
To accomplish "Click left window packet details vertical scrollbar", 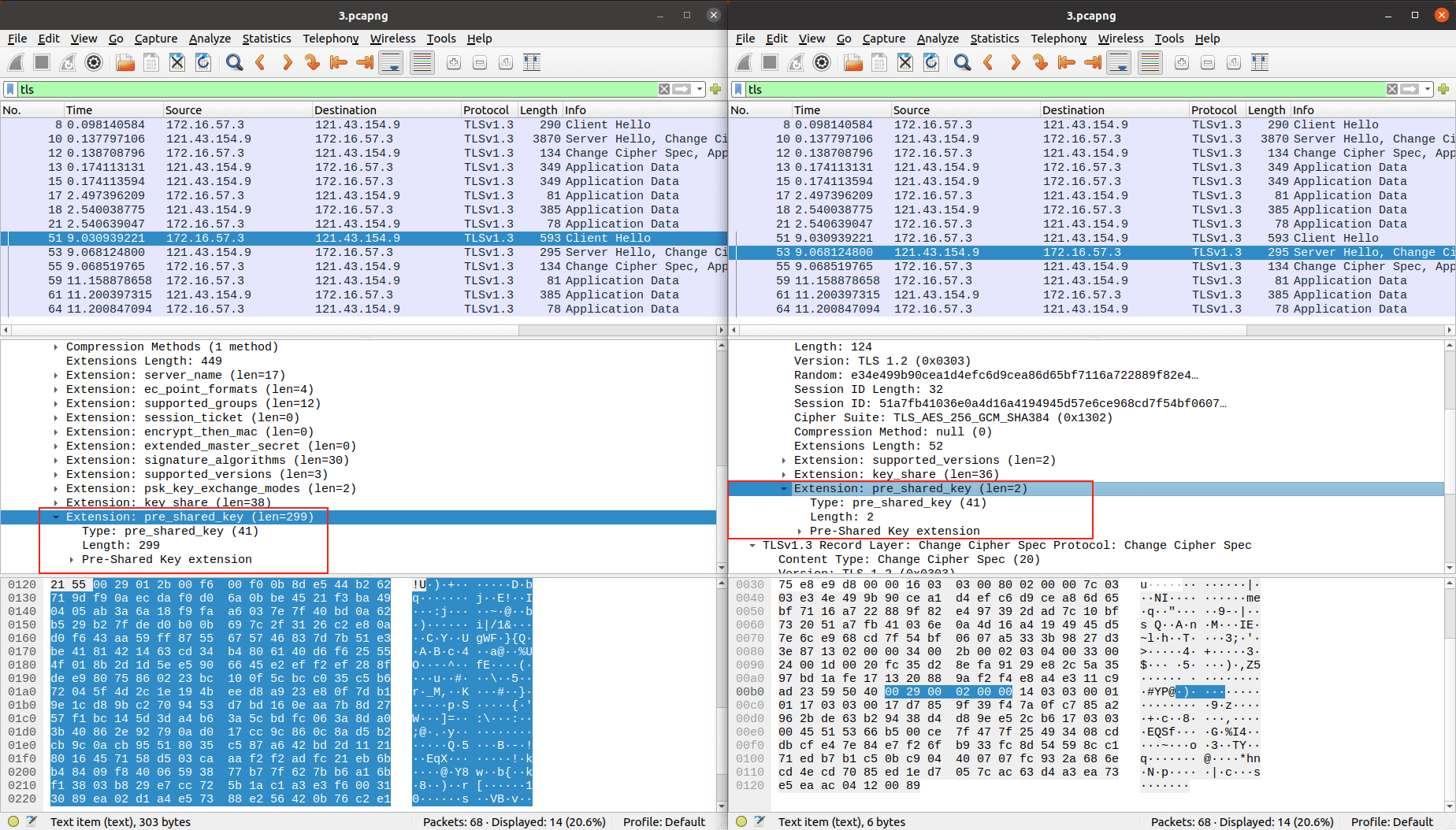I will point(722,457).
